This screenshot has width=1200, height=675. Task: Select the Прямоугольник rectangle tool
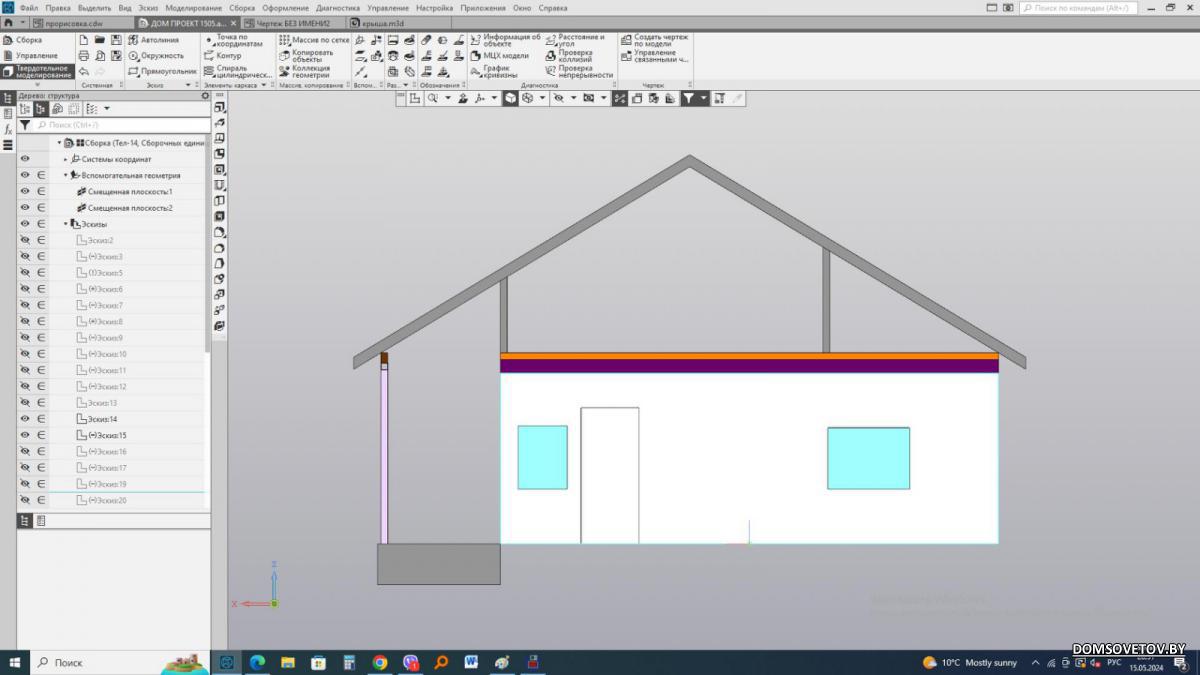click(x=162, y=71)
